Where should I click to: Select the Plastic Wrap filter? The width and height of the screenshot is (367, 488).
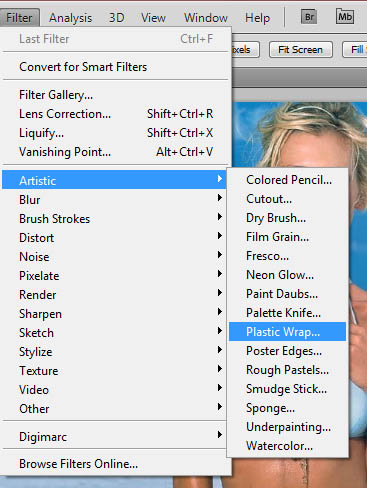tap(287, 332)
